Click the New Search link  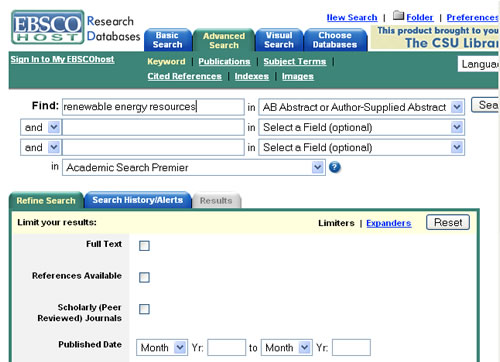(352, 17)
